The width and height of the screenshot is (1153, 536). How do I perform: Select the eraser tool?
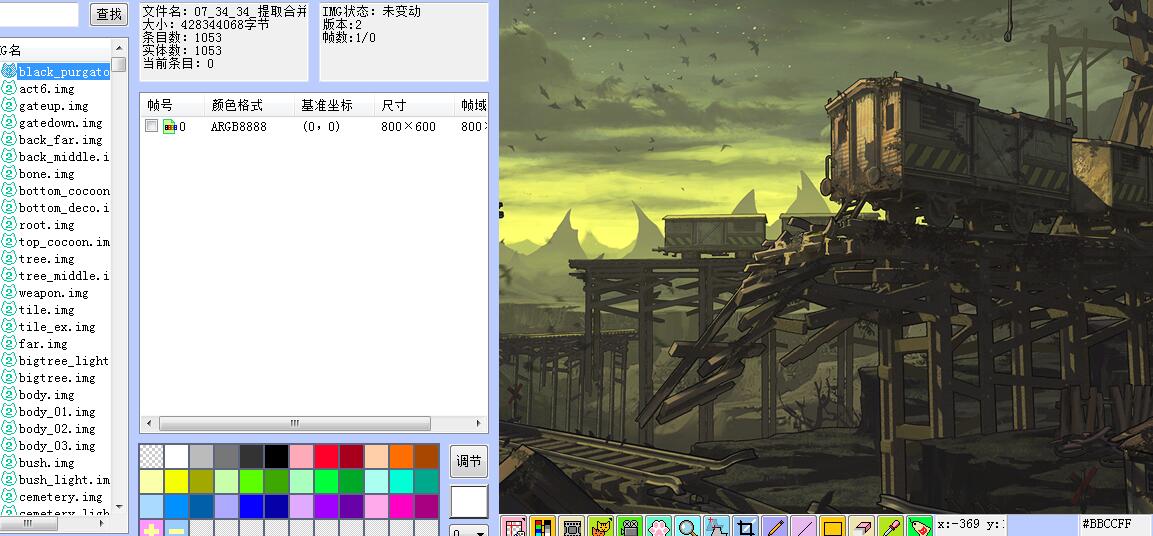coord(861,526)
